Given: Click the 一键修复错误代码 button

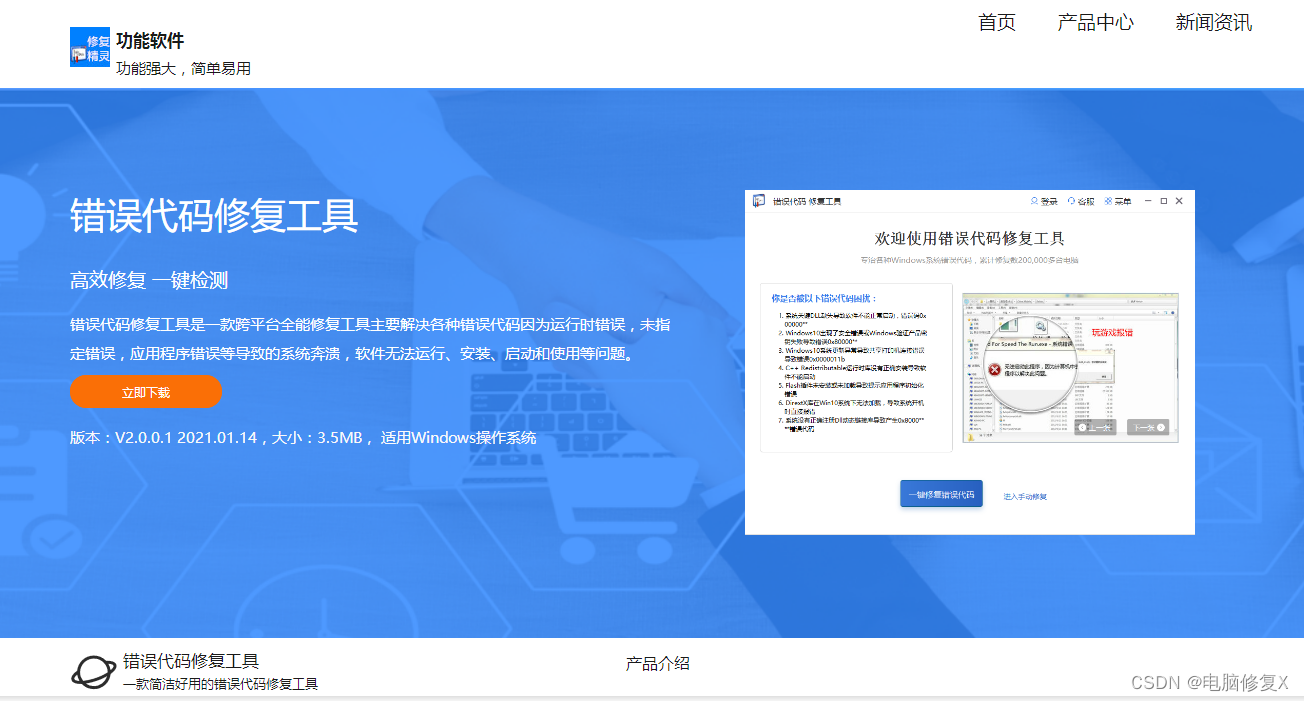Looking at the screenshot, I should pos(941,494).
